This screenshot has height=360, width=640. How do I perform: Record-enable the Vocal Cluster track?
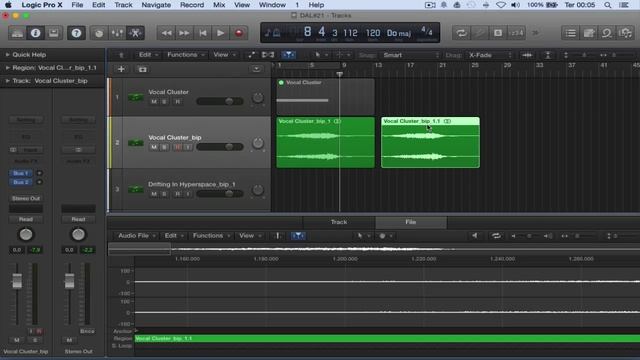point(178,102)
